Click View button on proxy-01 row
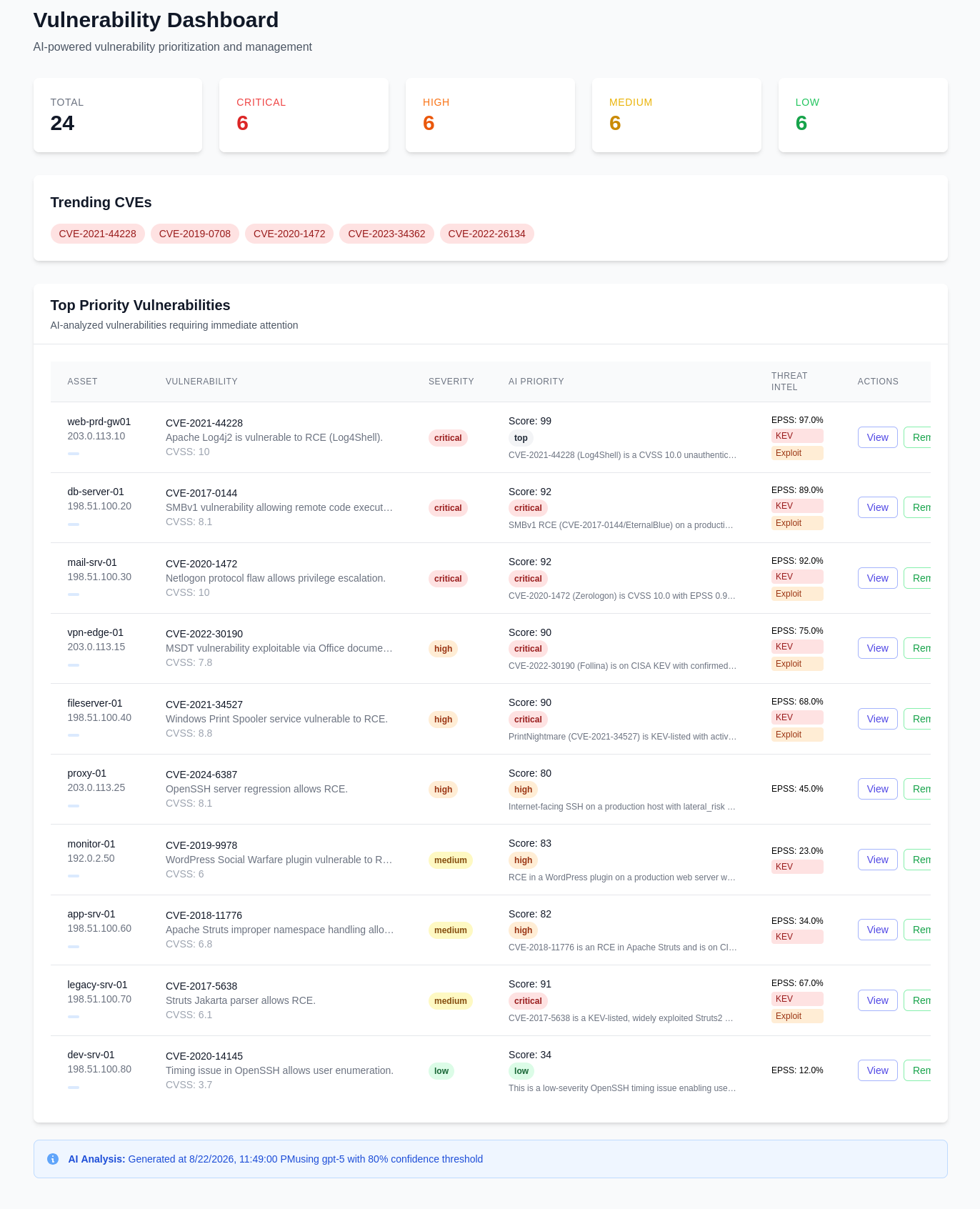This screenshot has height=1209, width=980. [x=877, y=789]
